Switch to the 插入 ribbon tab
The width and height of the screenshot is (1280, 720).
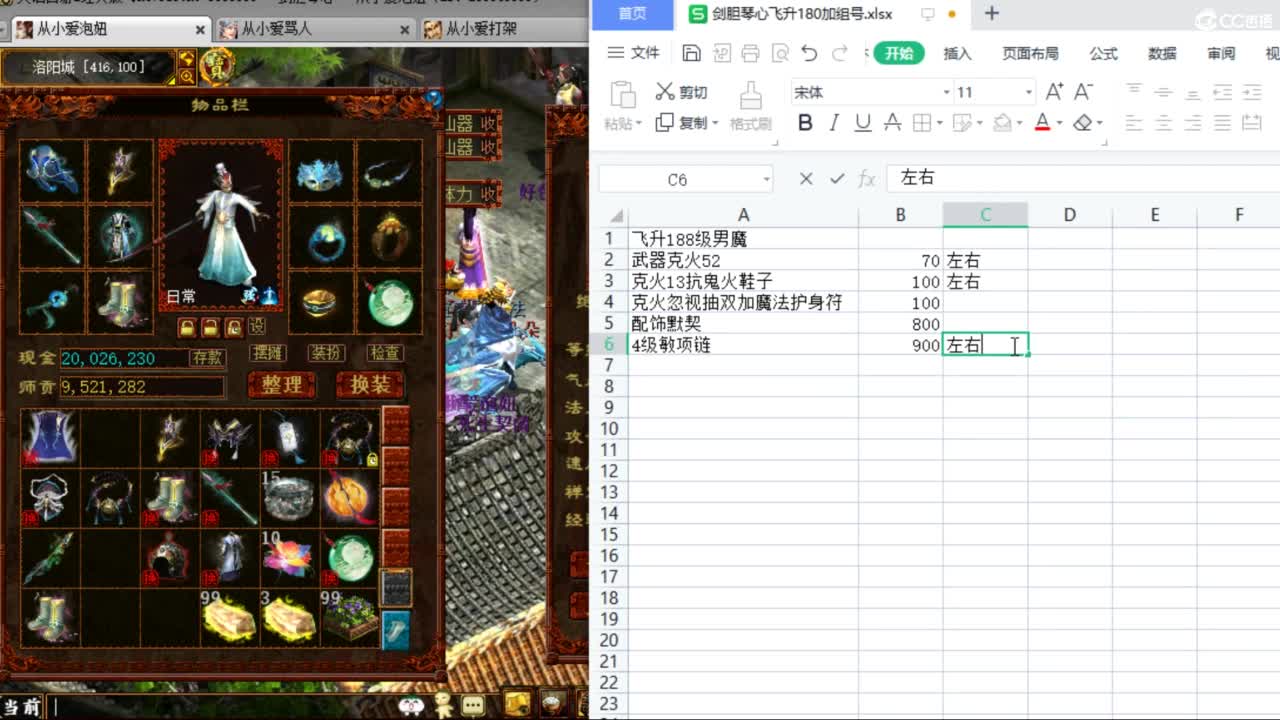[957, 53]
